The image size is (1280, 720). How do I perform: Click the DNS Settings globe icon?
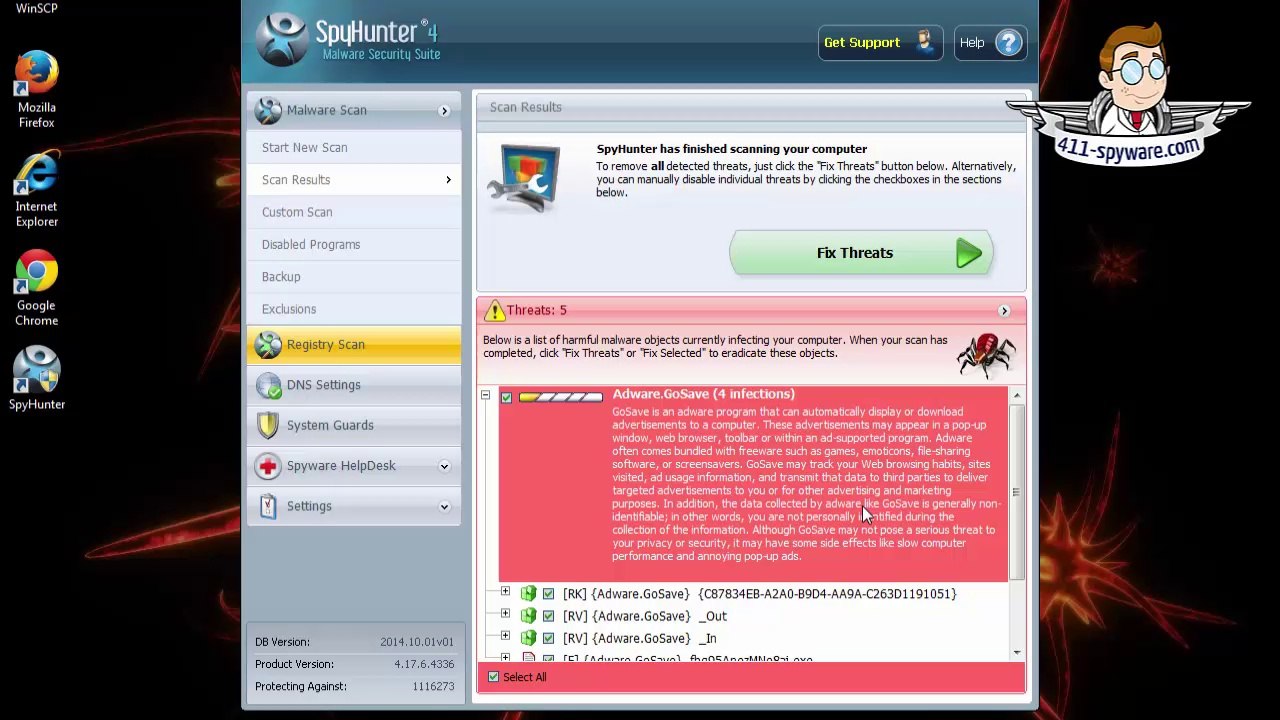pos(268,385)
